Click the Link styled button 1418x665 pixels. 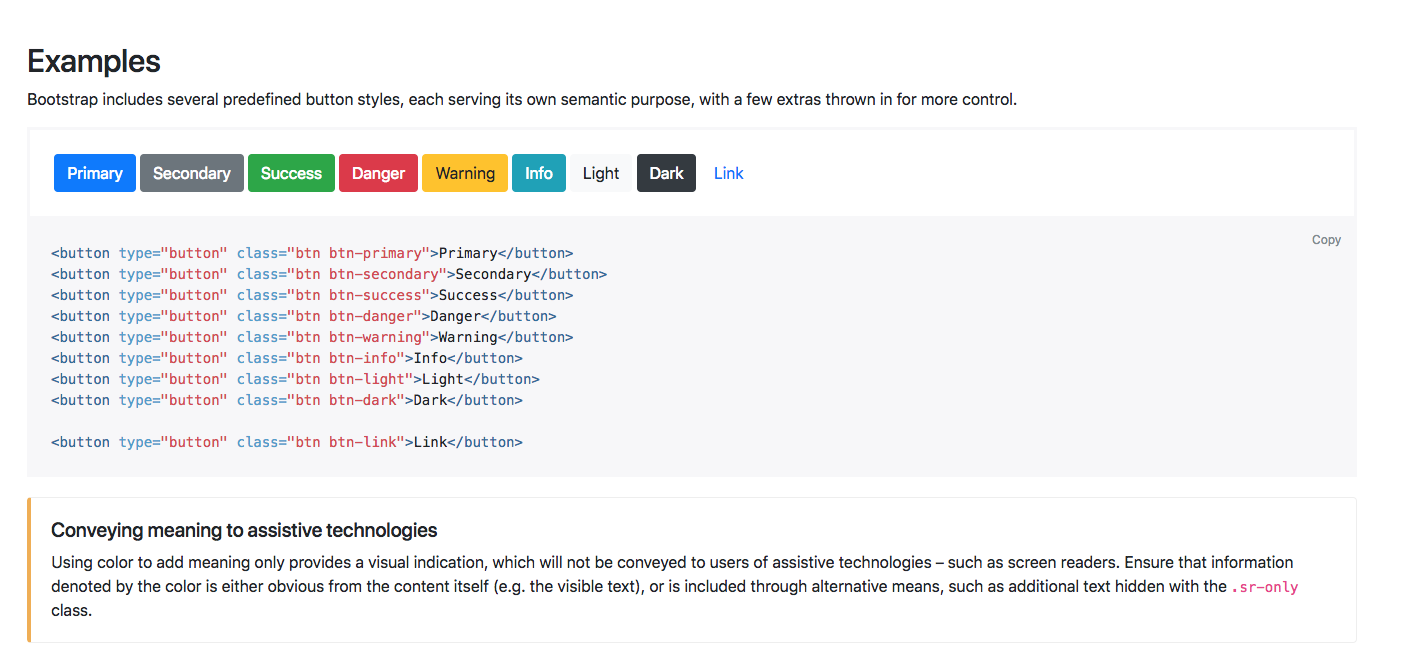tap(728, 173)
